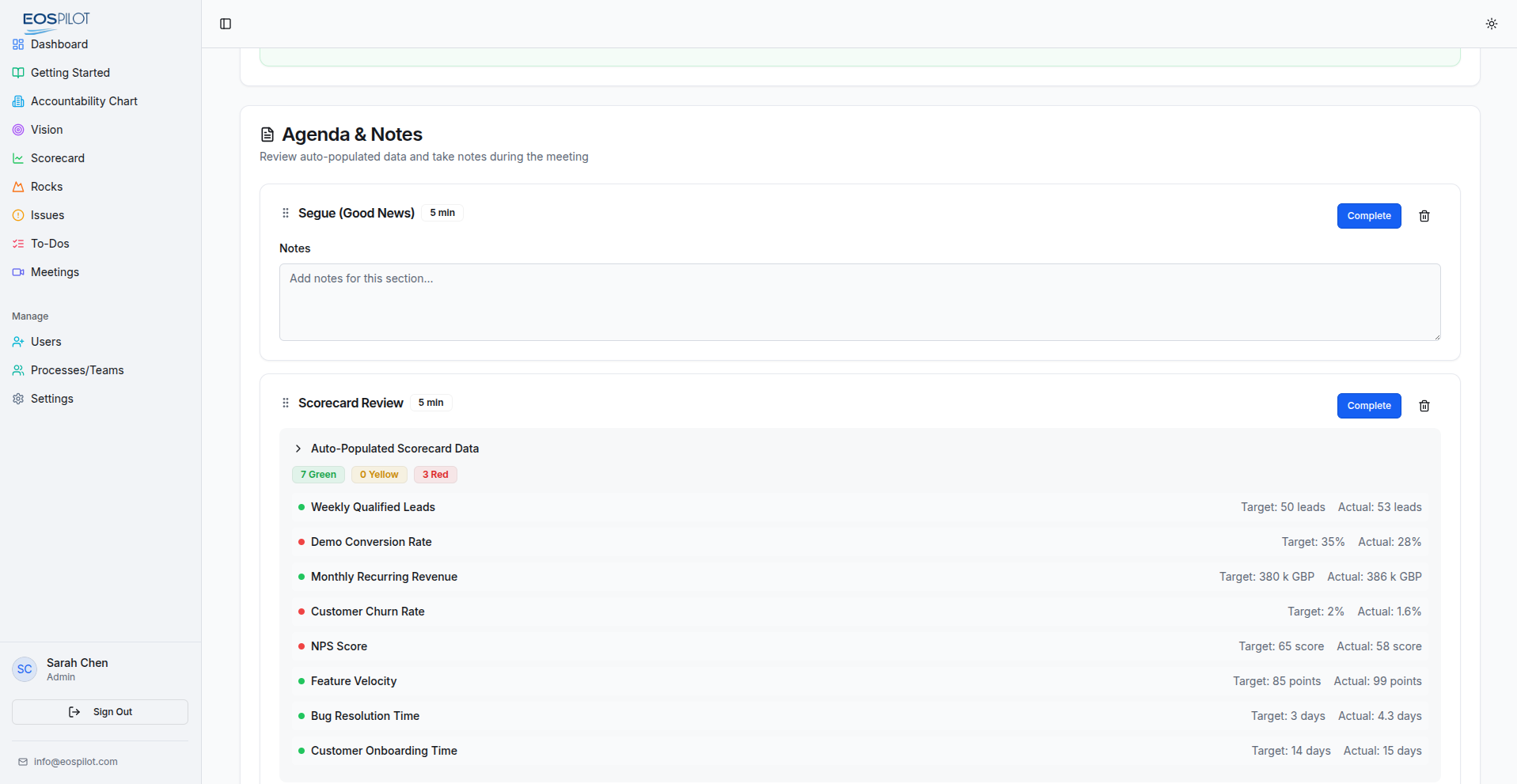1517x784 pixels.
Task: Click the Users add-person icon
Action: click(x=18, y=342)
